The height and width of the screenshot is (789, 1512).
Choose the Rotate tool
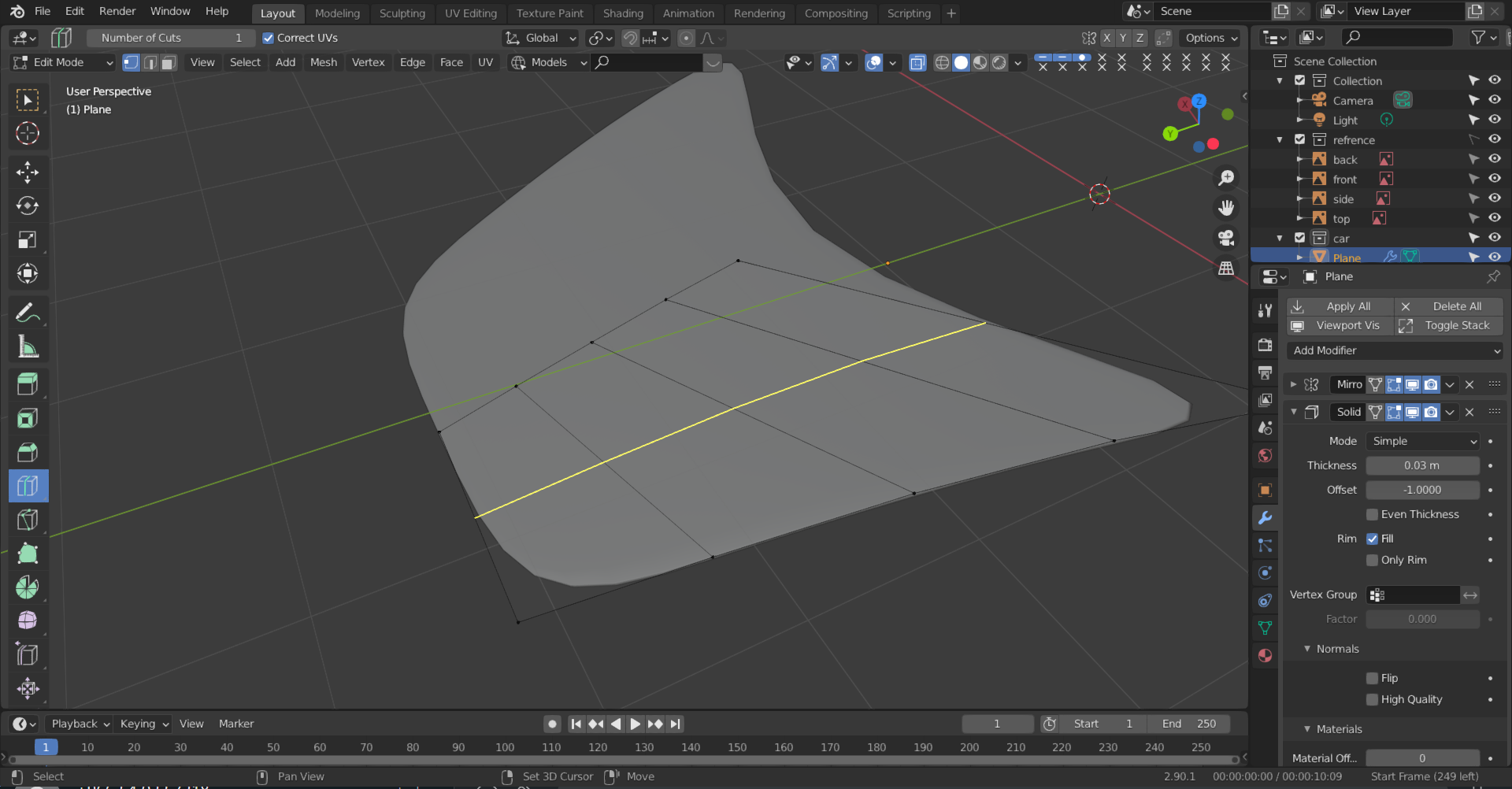point(28,206)
